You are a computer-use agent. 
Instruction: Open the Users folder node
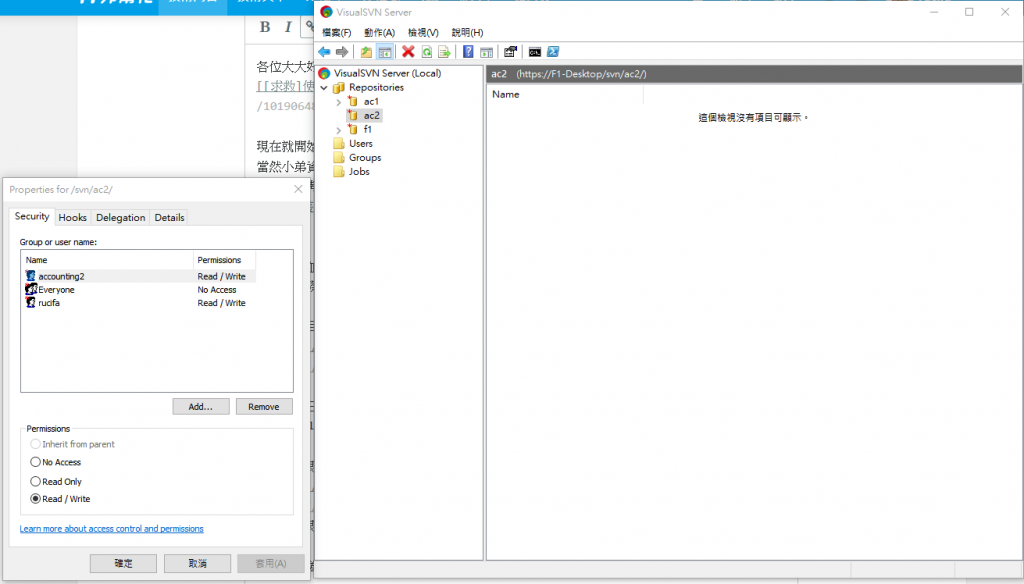coord(360,143)
